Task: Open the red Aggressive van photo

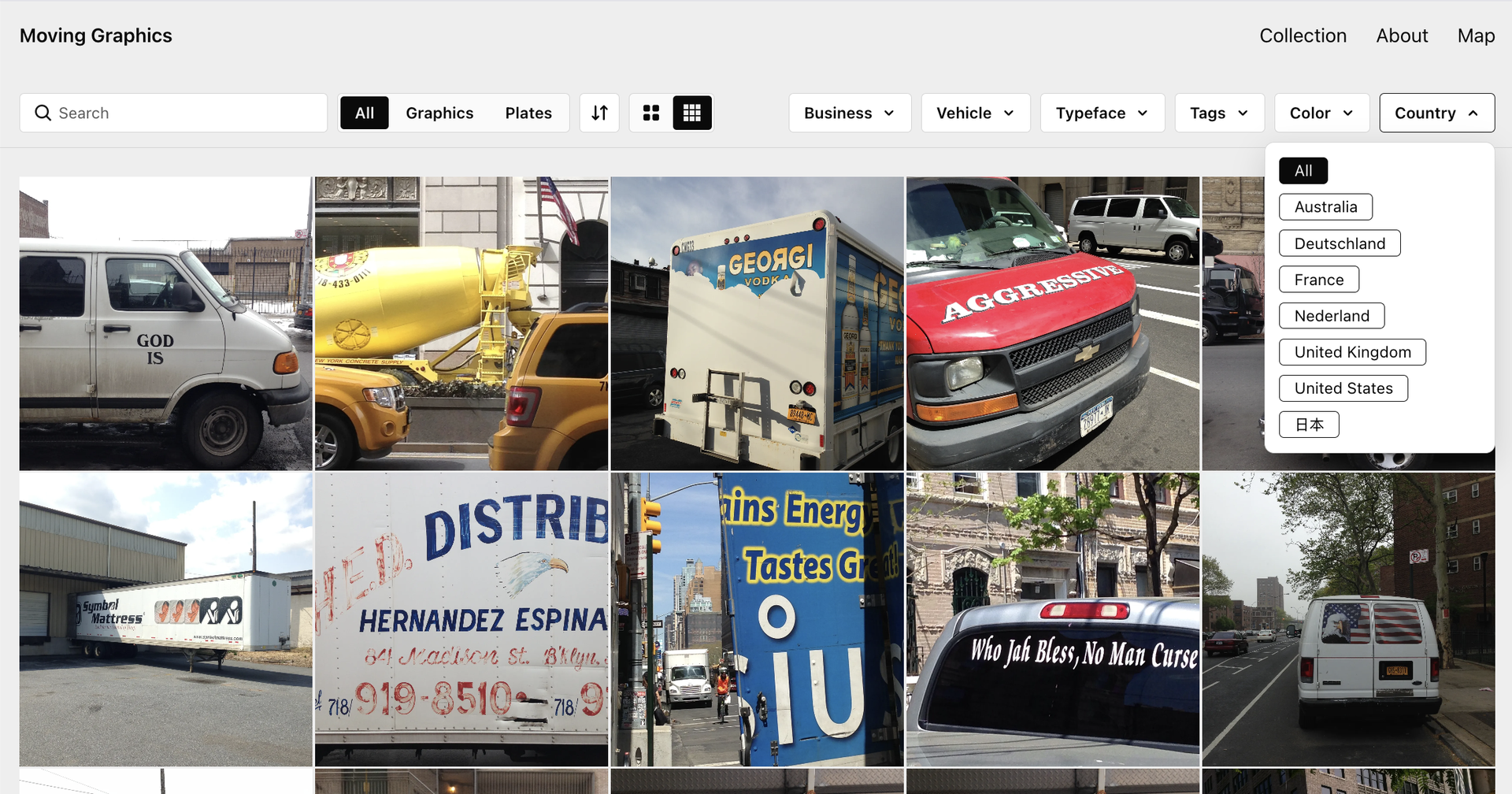Action: click(1053, 323)
